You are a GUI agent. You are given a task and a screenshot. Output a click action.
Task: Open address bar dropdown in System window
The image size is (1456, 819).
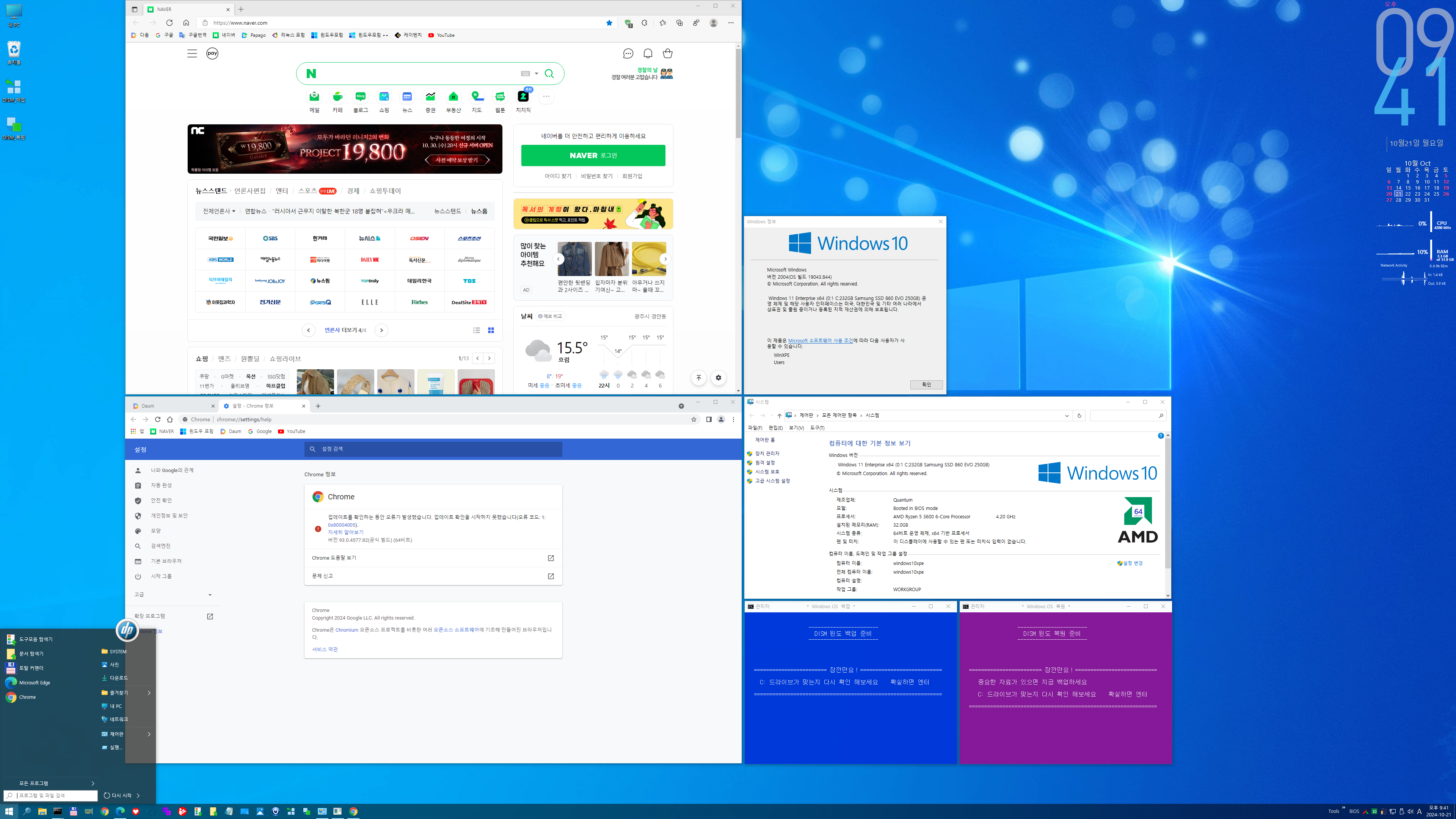1067,416
